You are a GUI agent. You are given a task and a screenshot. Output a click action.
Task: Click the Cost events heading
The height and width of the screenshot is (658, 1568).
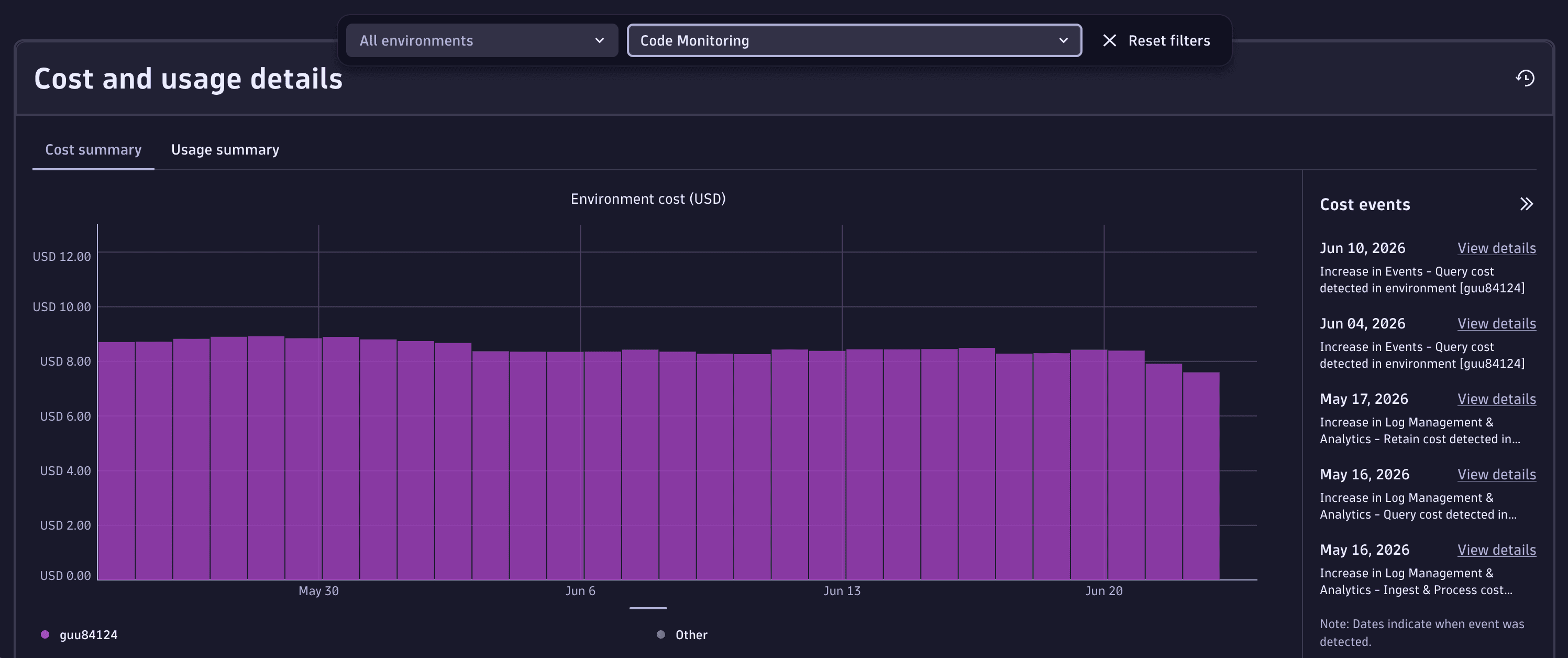(1365, 204)
